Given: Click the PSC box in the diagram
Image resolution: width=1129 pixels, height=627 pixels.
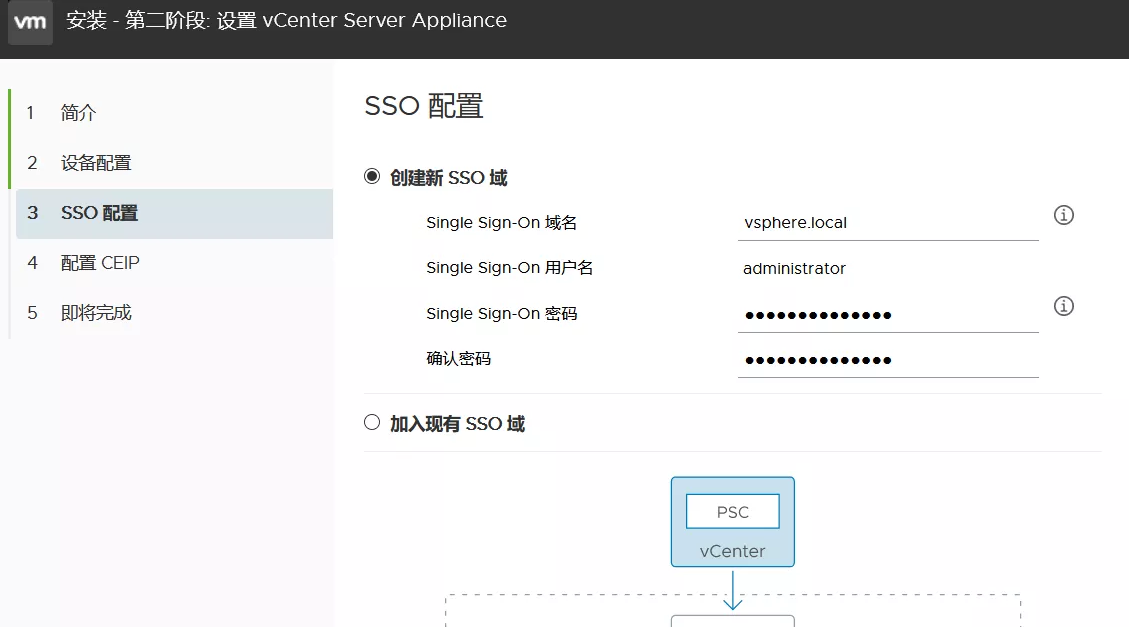Looking at the screenshot, I should [x=732, y=512].
